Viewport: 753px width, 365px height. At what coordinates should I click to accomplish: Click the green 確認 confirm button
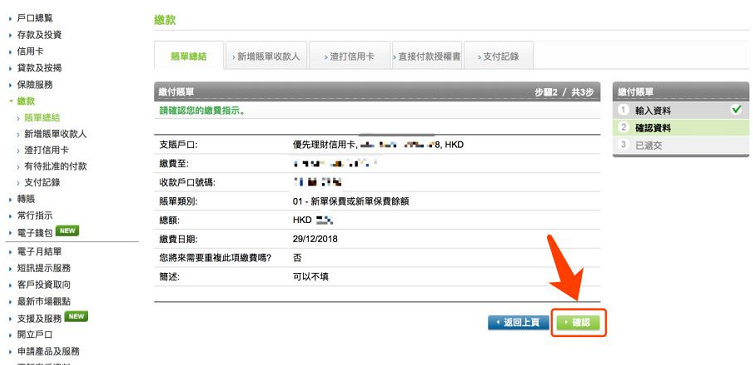(578, 322)
